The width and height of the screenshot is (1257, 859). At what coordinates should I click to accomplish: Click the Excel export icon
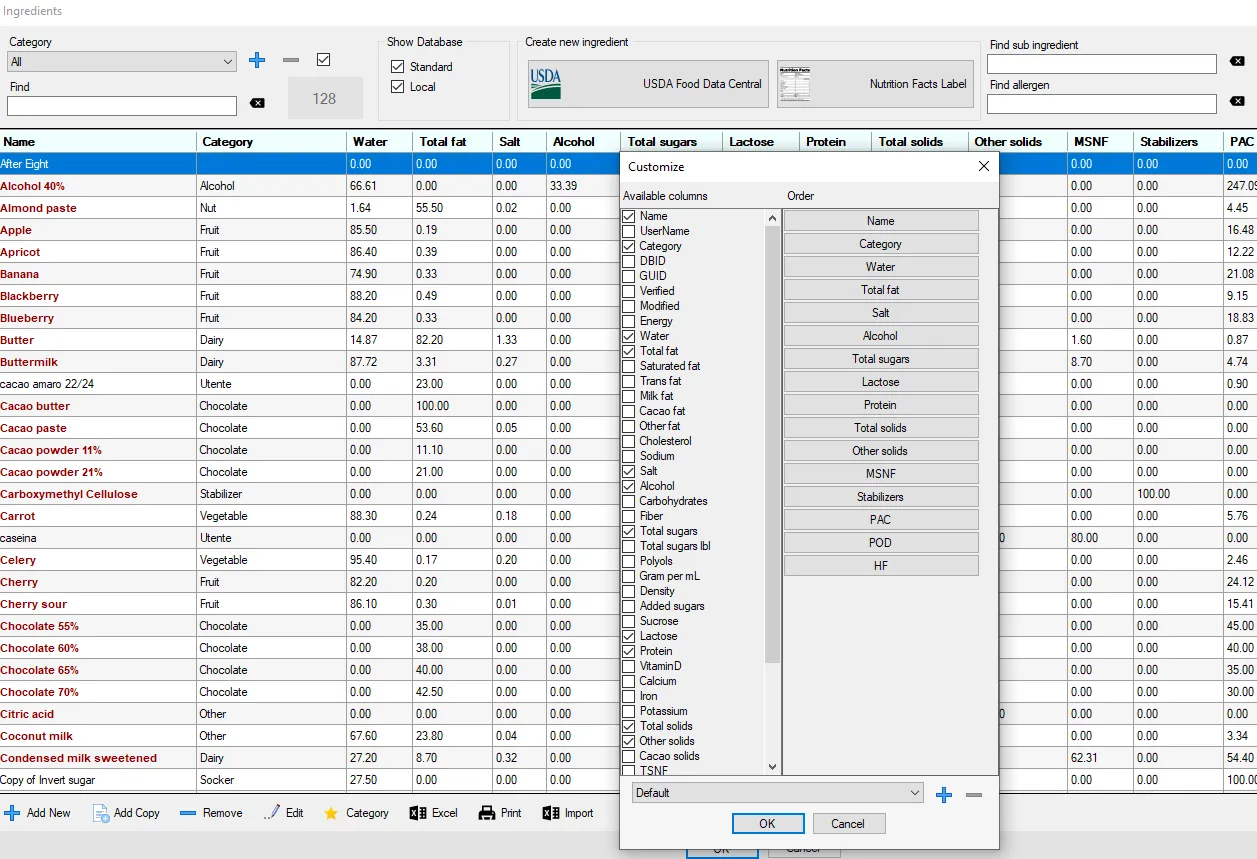418,813
